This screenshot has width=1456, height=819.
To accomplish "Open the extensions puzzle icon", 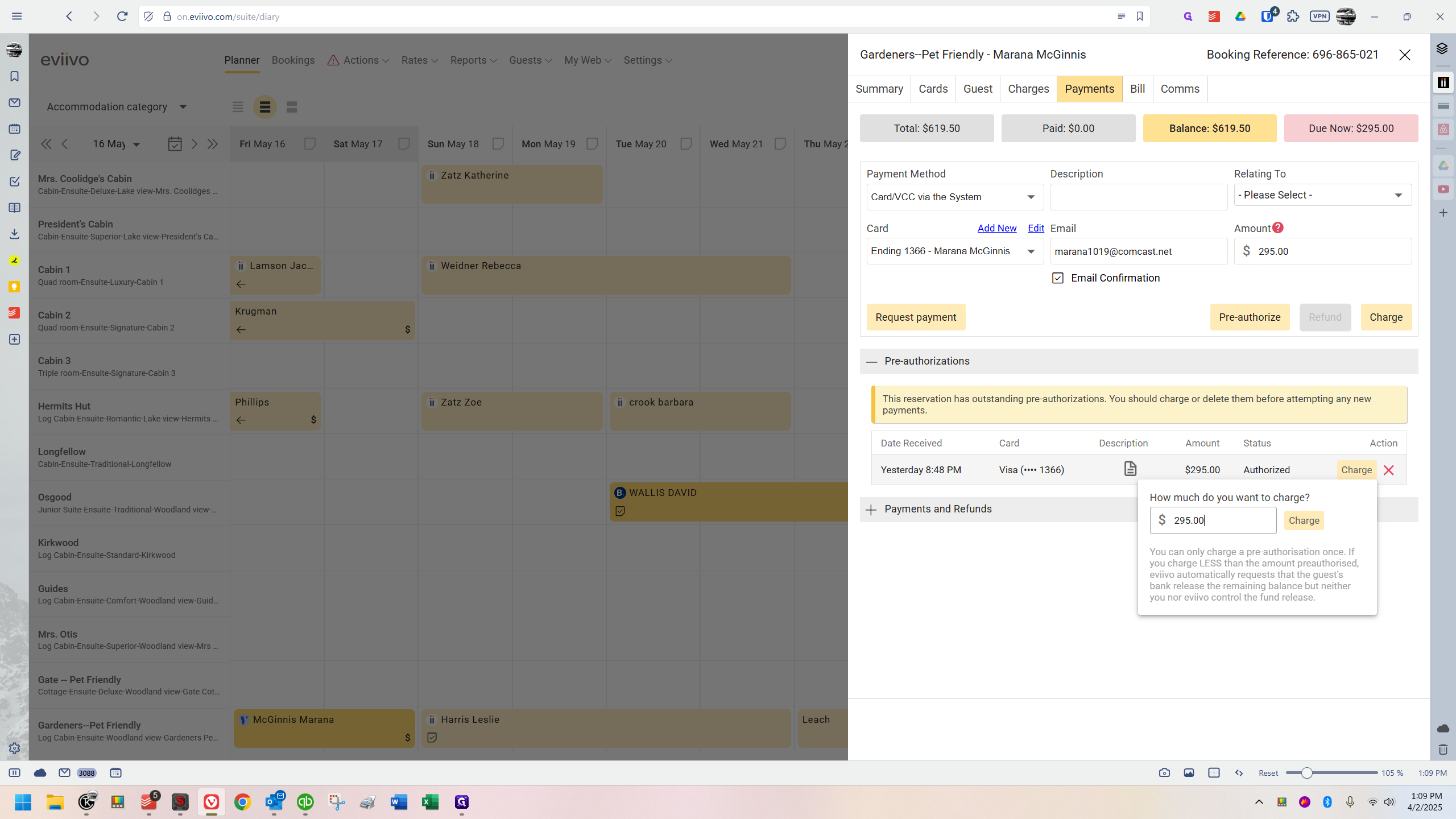I will 1293,16.
